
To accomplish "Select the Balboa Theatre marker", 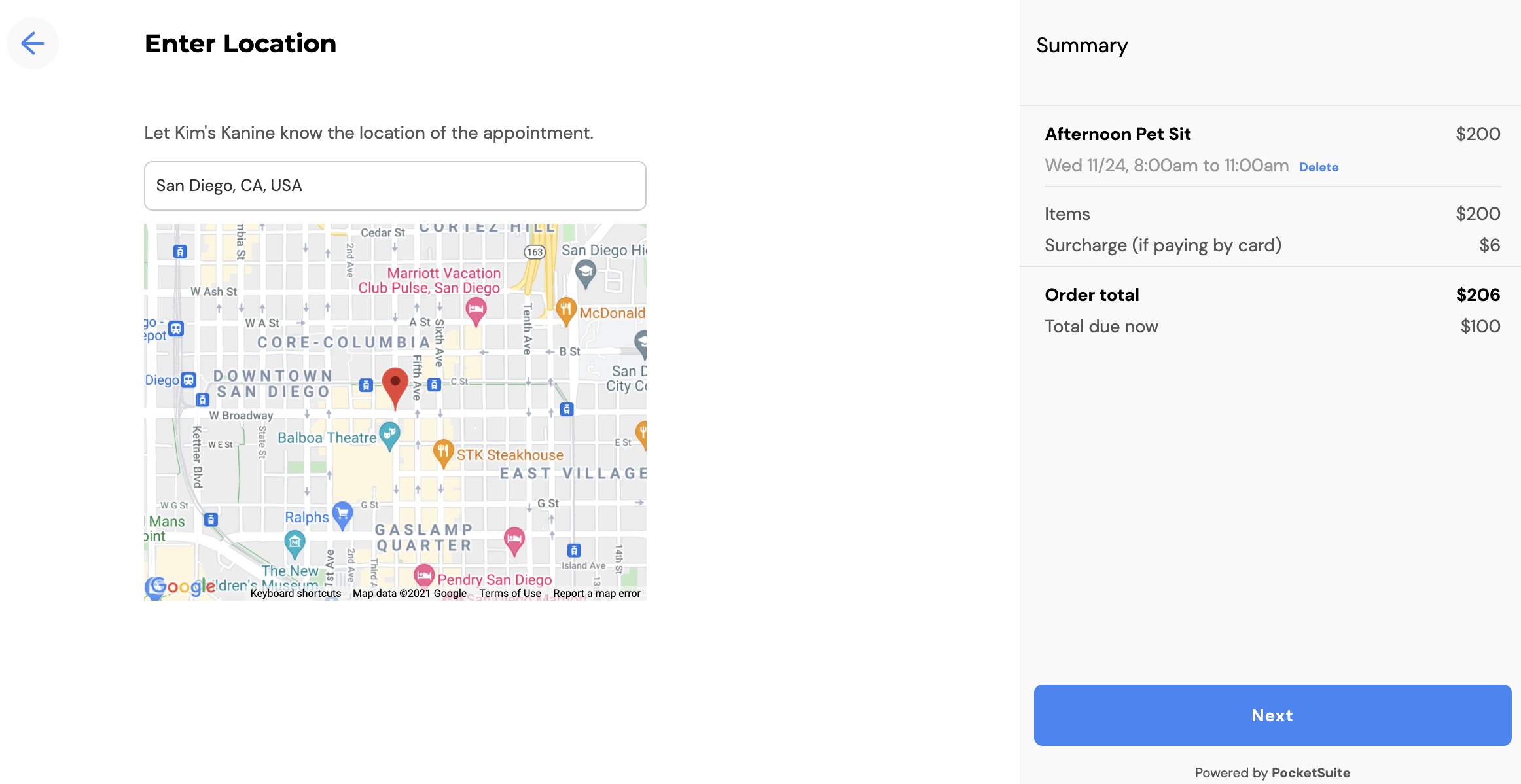I will click(x=389, y=433).
